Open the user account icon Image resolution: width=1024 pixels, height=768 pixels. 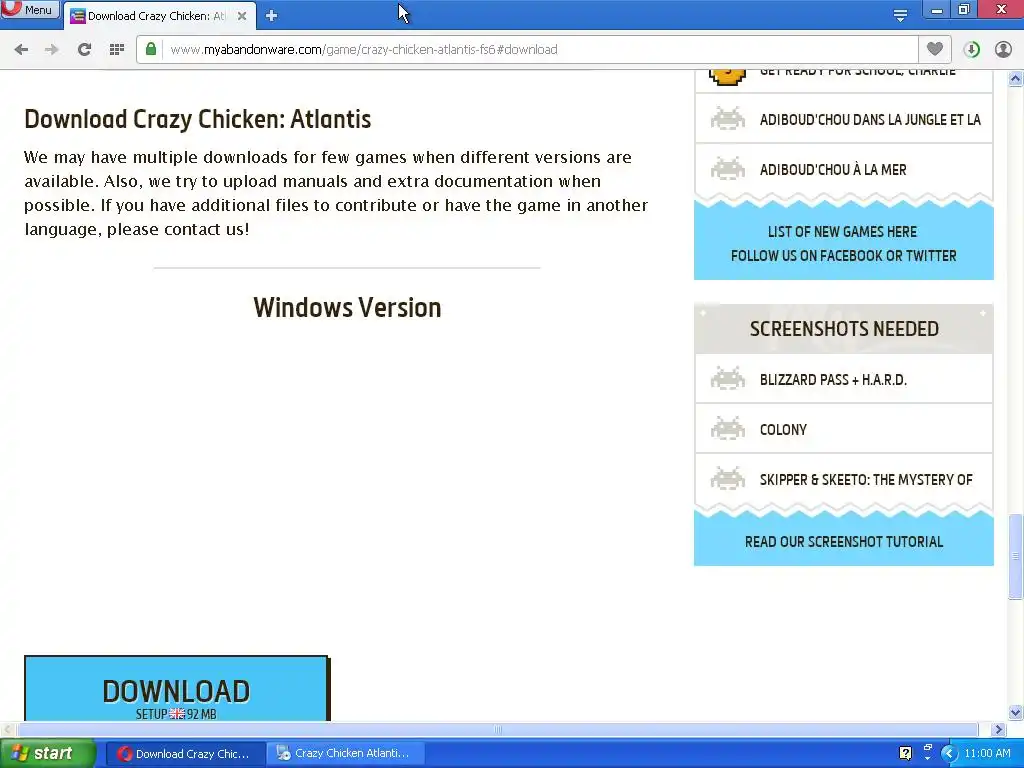pos(1003,50)
